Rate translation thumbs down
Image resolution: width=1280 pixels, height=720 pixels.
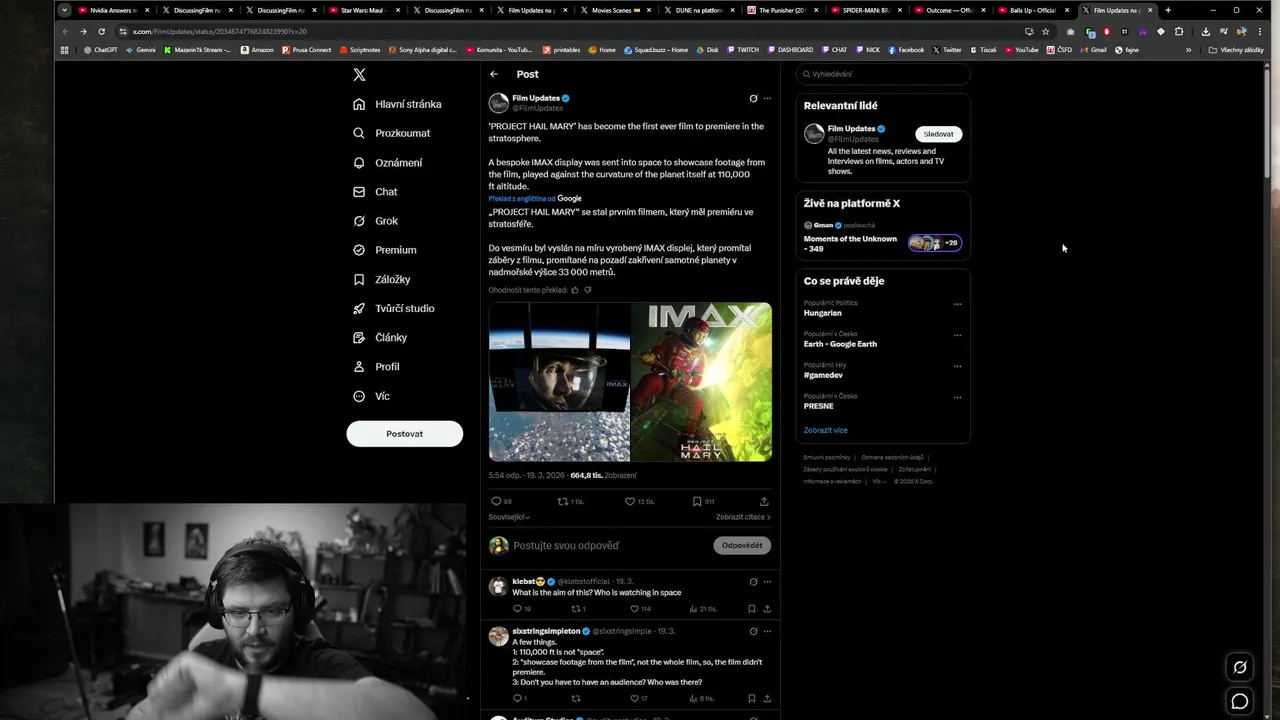tap(587, 290)
